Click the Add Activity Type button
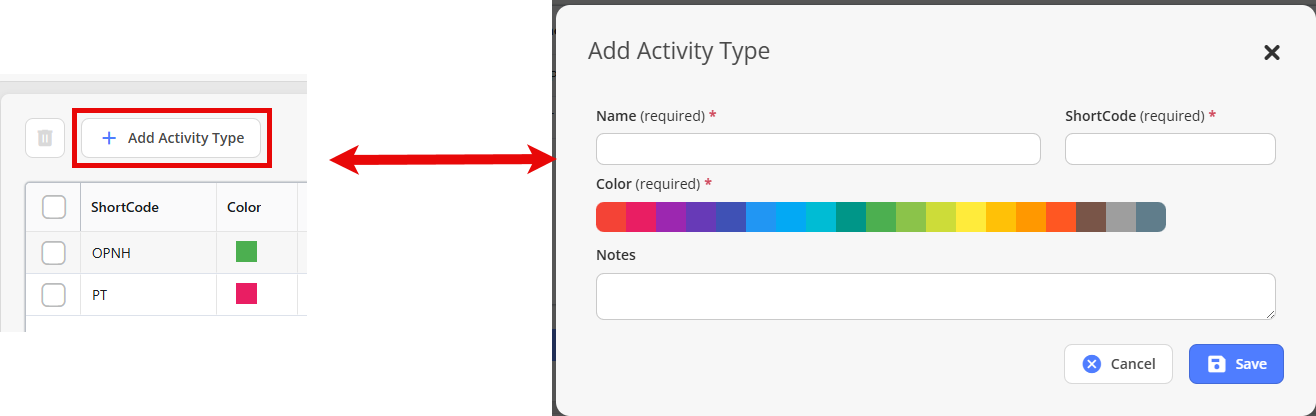 pos(172,139)
